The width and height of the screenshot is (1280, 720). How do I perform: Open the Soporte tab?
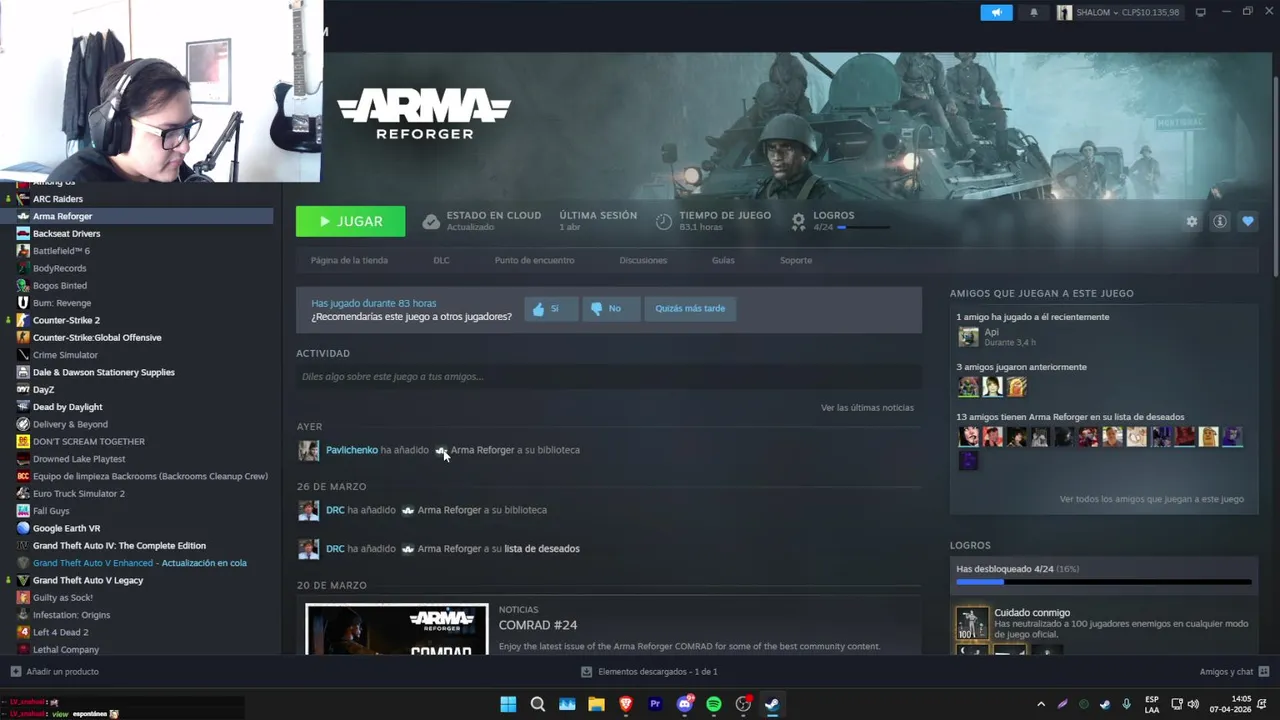pos(796,260)
